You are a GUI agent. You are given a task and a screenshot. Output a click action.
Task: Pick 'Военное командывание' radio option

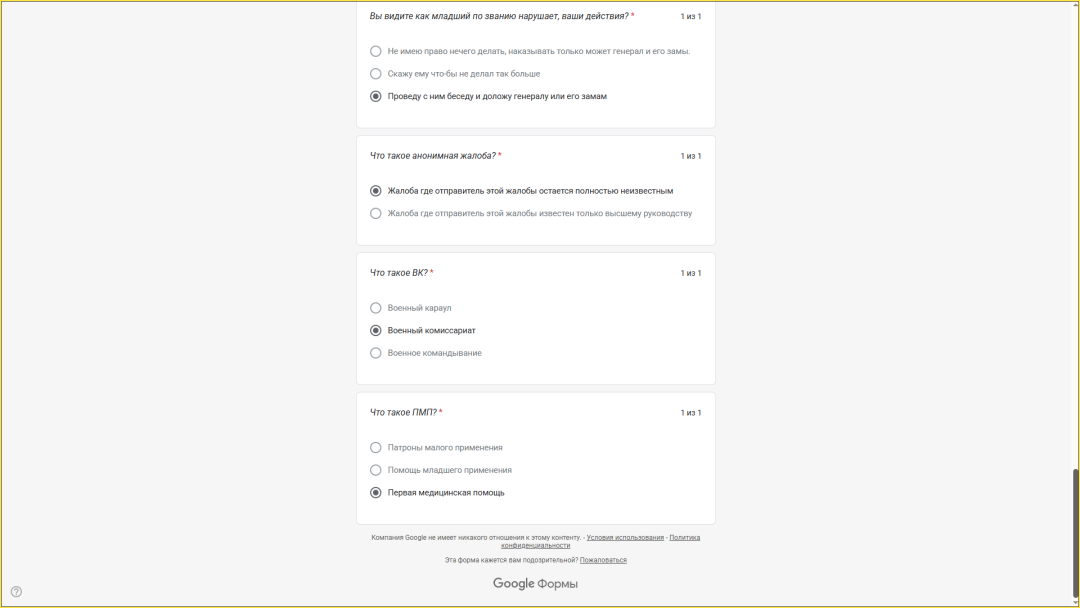(376, 353)
